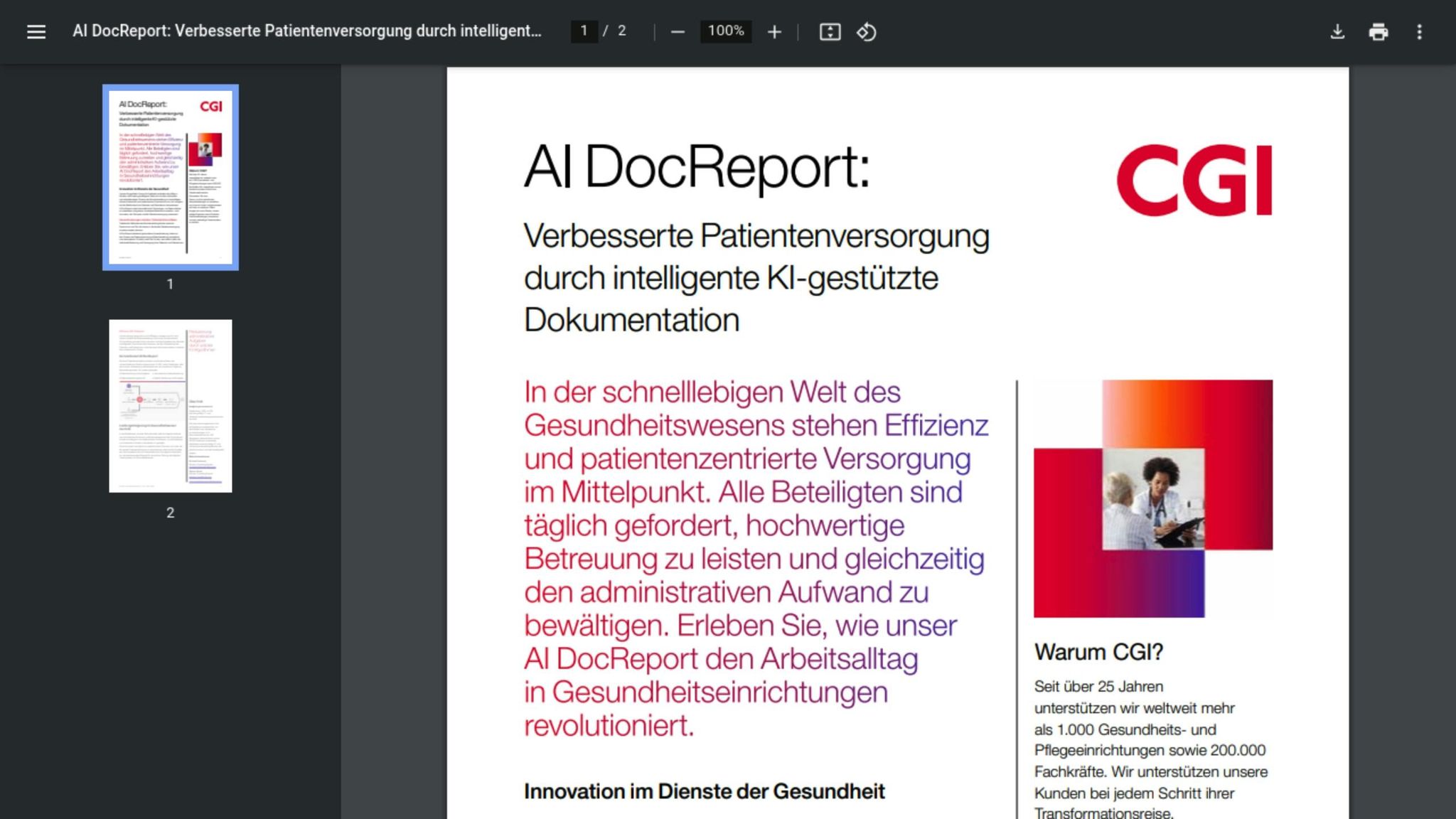Click the zoom out minus icon
1456x819 pixels.
pos(677,31)
